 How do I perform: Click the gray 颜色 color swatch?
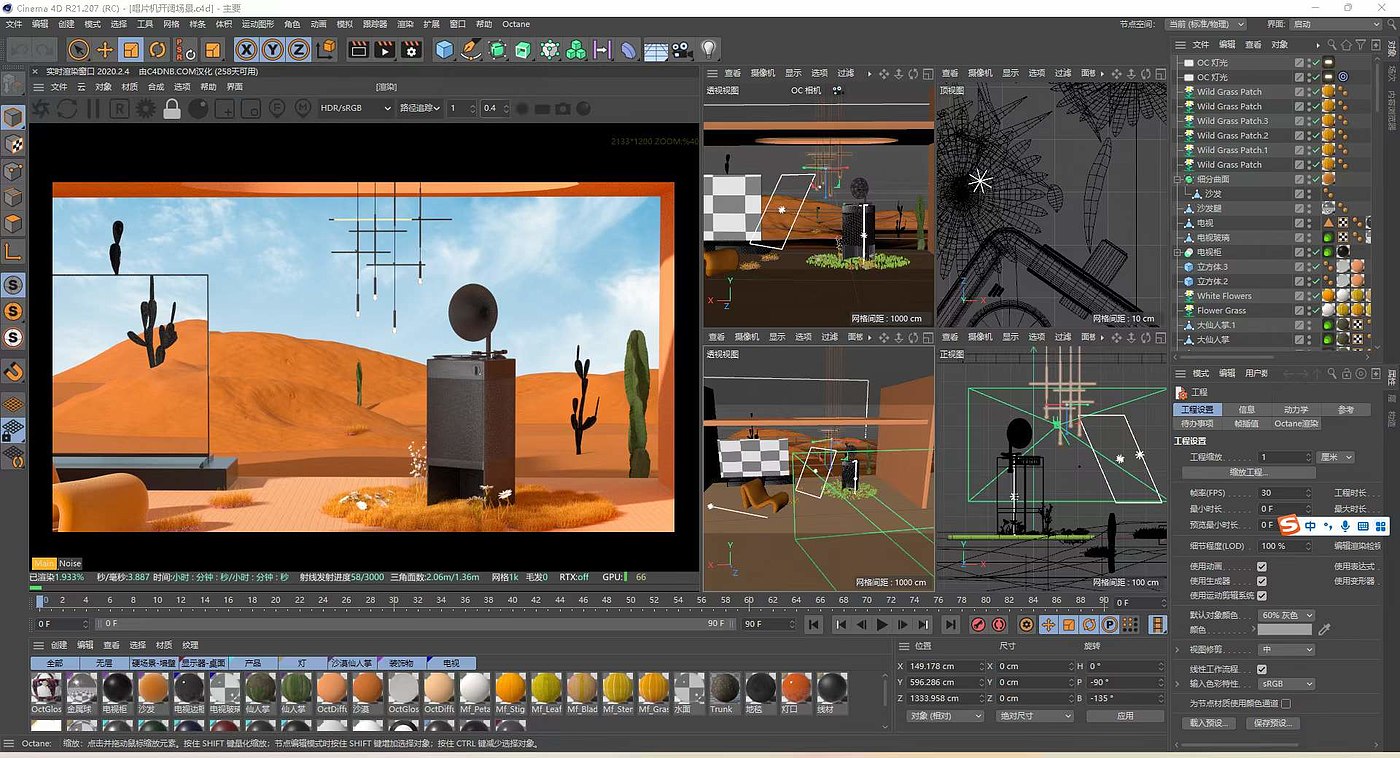click(x=1284, y=630)
